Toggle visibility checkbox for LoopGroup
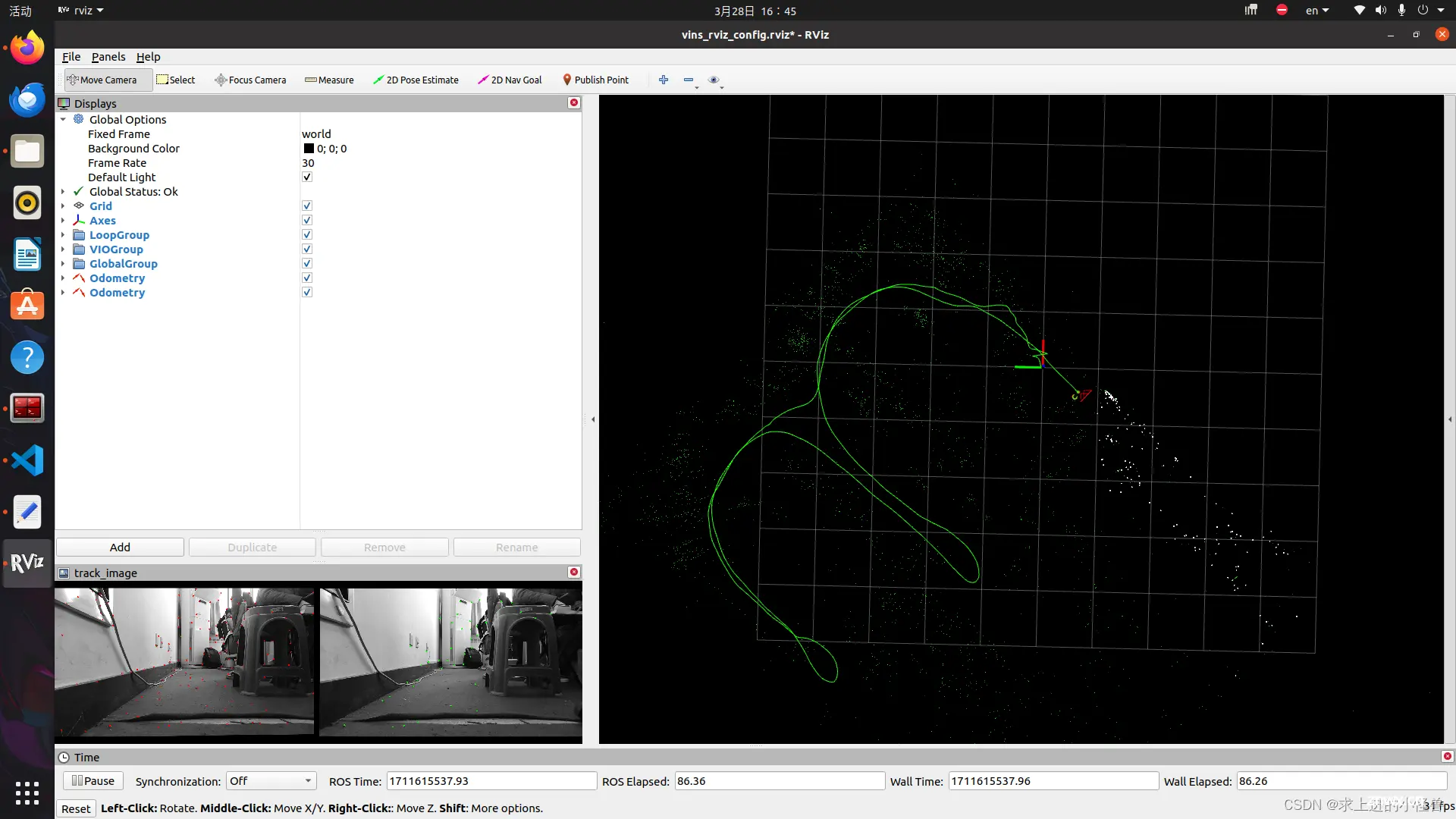 pyautogui.click(x=307, y=234)
